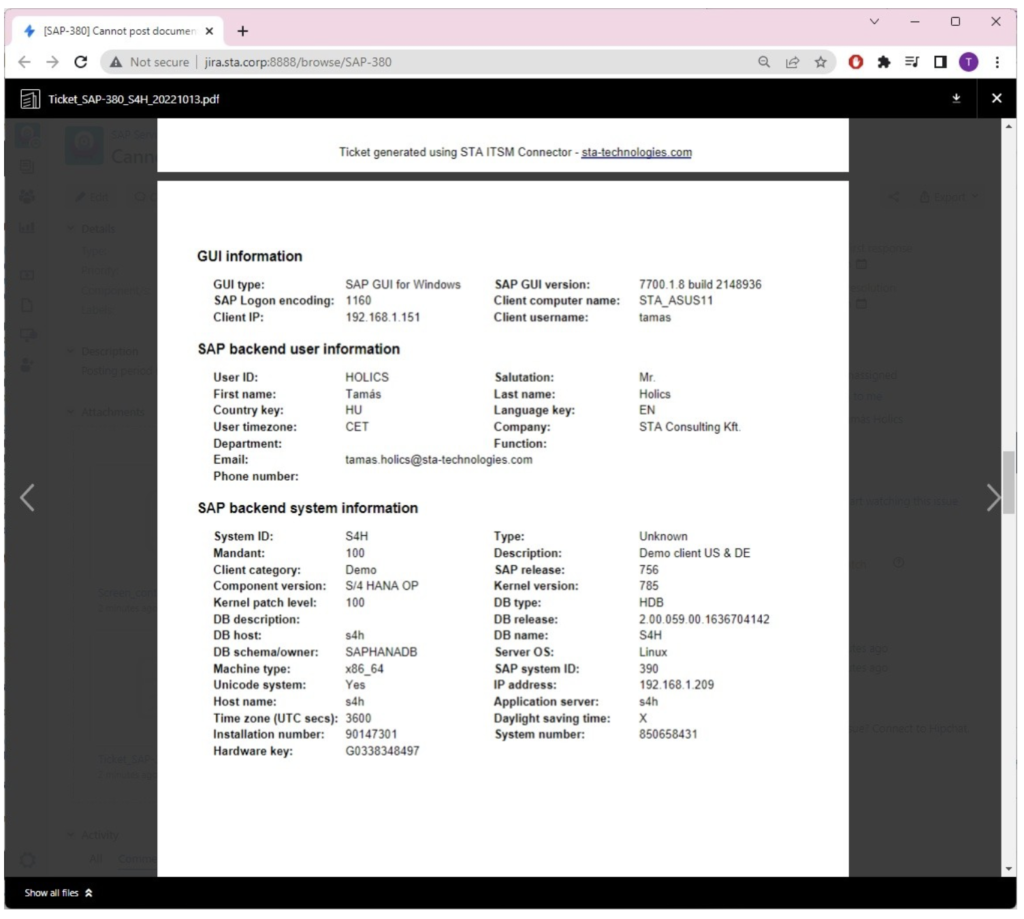Click IP address value 192.168.1.209
Image resolution: width=1024 pixels, height=919 pixels.
coord(677,685)
